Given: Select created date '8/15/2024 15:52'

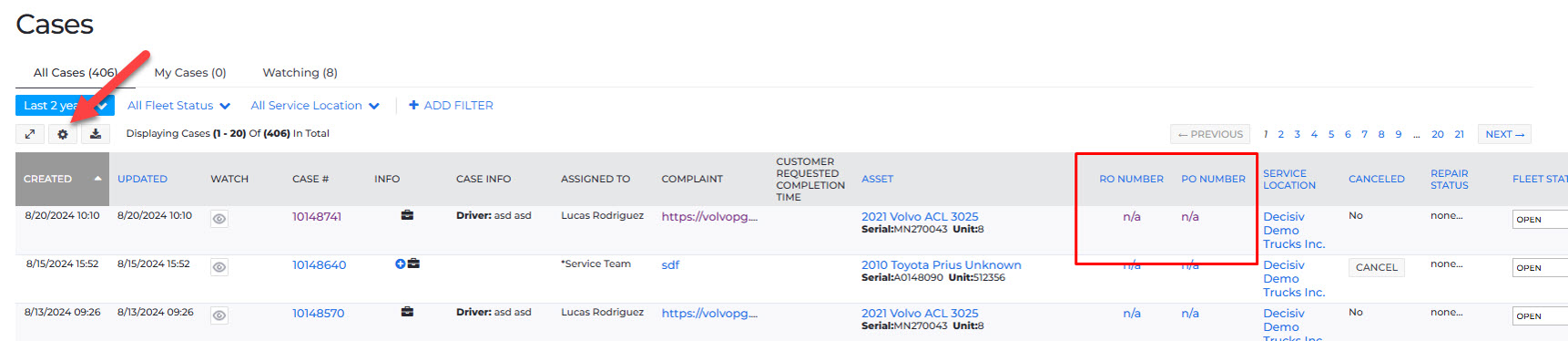Looking at the screenshot, I should point(62,264).
